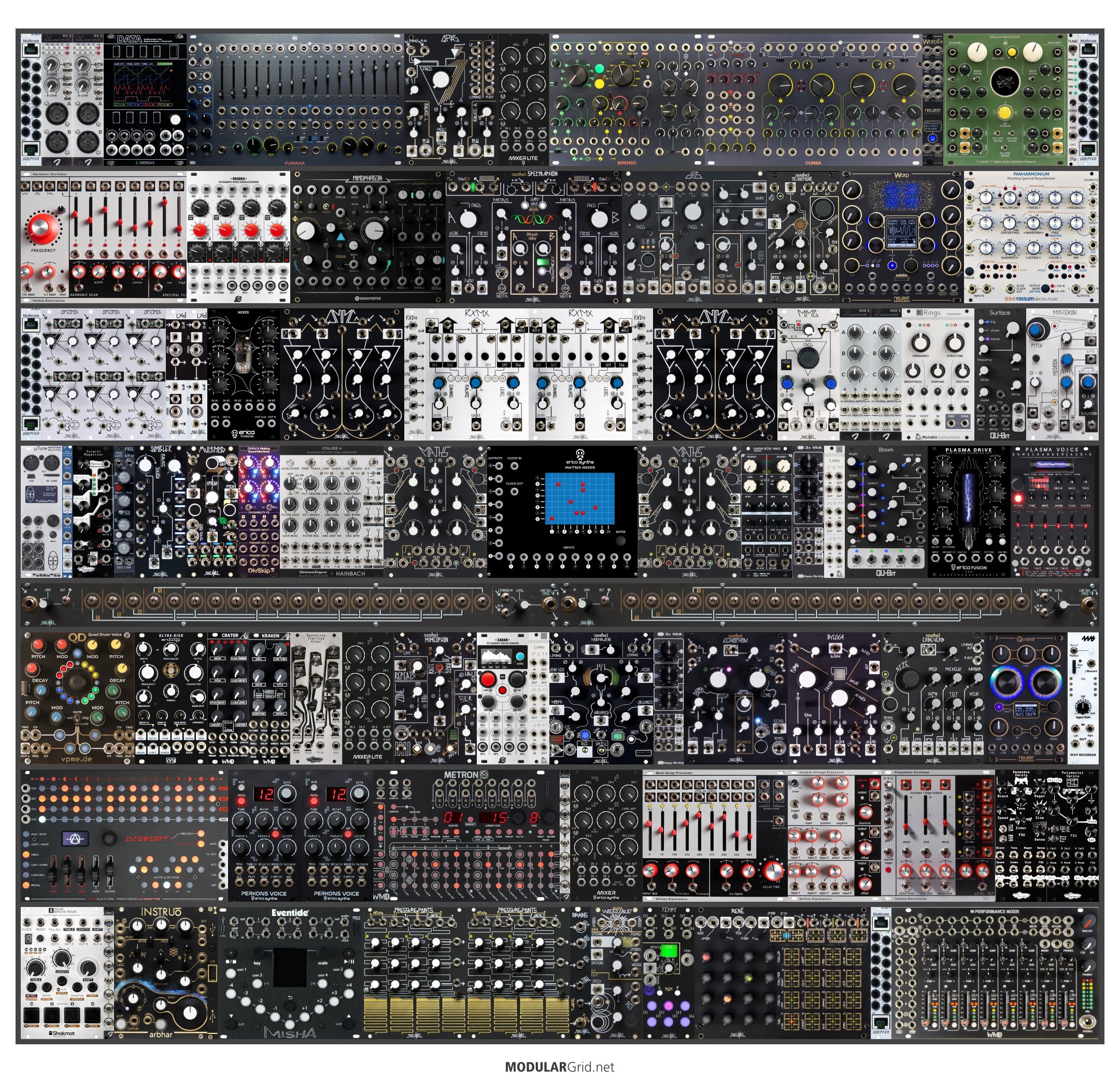This screenshot has height=1078, width=1120.
Task: Open the Brūxa module
Action: point(835,698)
